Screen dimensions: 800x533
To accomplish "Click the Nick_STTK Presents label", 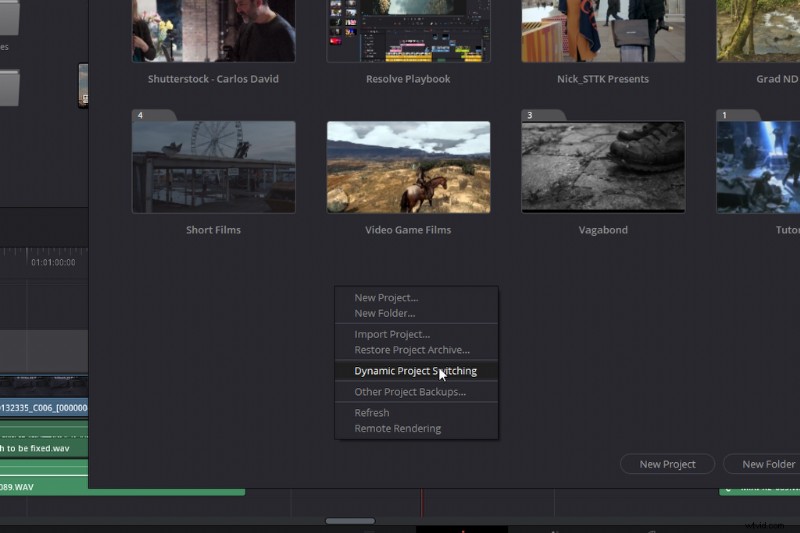I will click(x=603, y=79).
